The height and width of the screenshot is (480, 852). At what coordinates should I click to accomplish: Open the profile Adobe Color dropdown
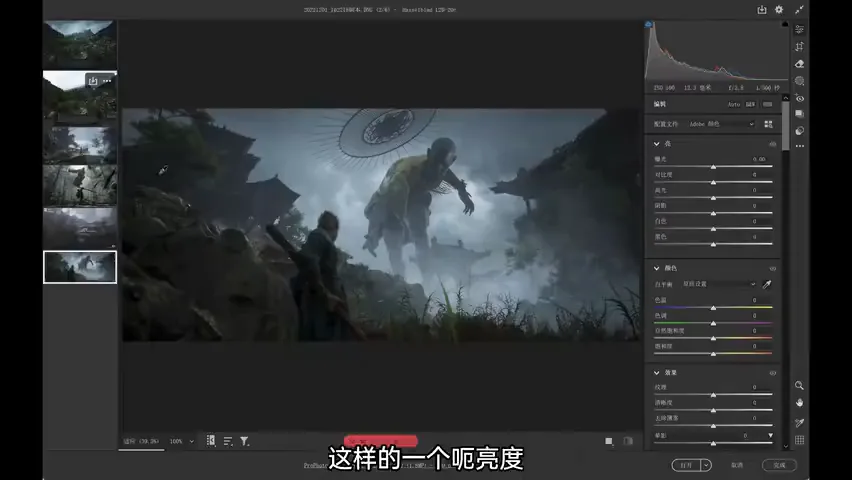click(722, 124)
